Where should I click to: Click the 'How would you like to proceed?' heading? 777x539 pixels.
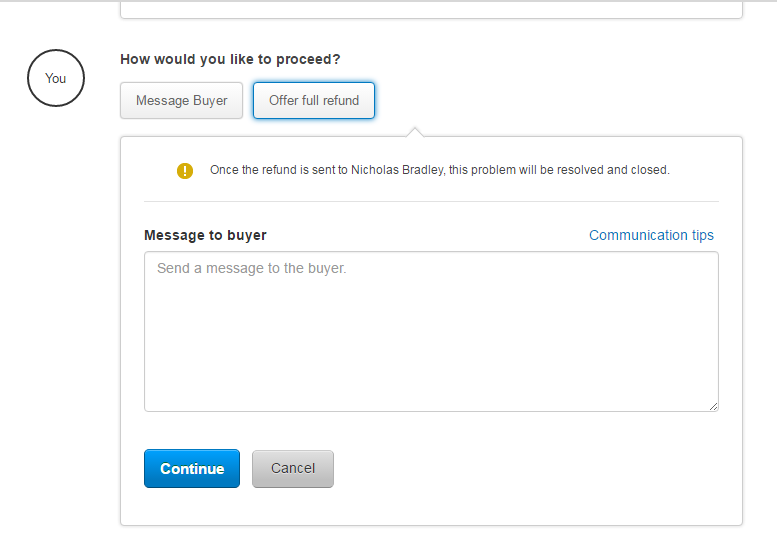pos(230,59)
